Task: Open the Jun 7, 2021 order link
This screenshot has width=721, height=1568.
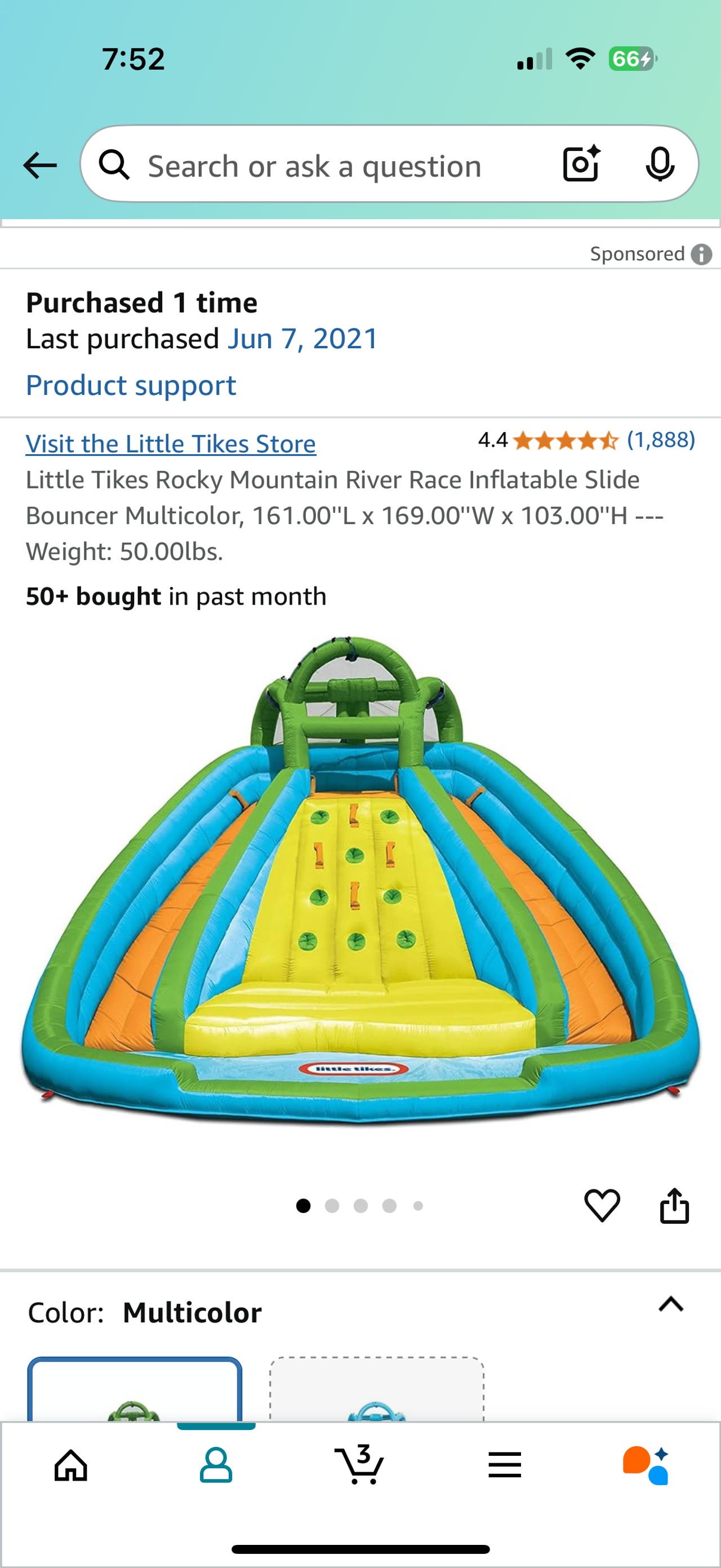Action: point(302,339)
